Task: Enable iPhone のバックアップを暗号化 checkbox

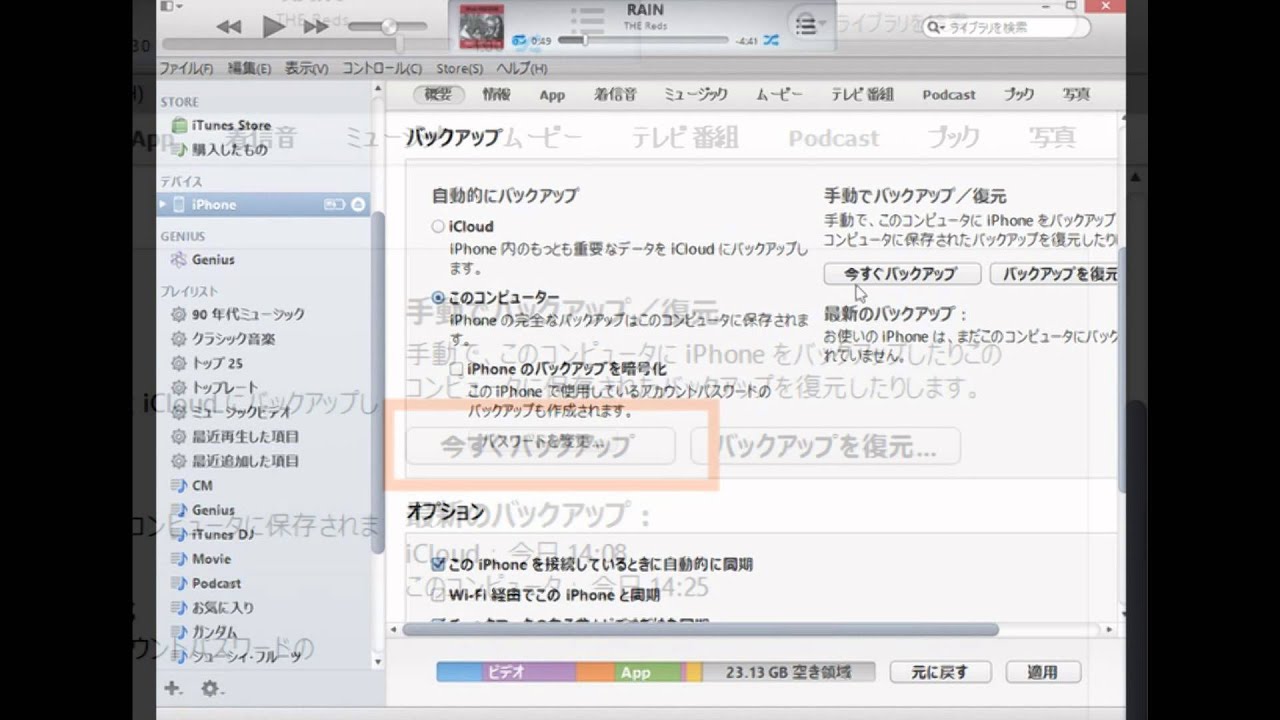Action: tap(457, 369)
